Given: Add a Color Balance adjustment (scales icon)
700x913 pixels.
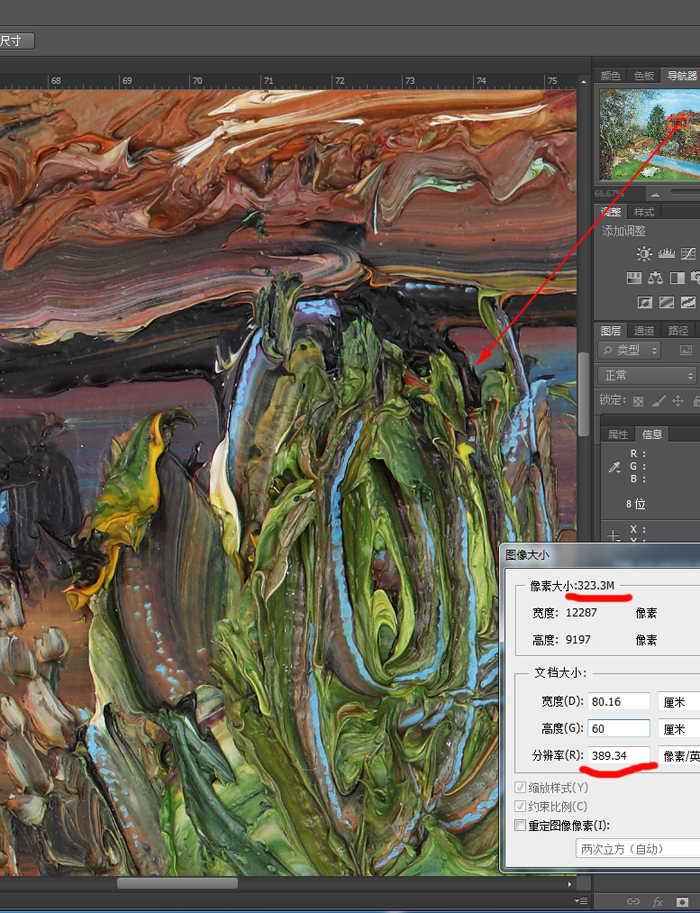Looking at the screenshot, I should point(656,278).
